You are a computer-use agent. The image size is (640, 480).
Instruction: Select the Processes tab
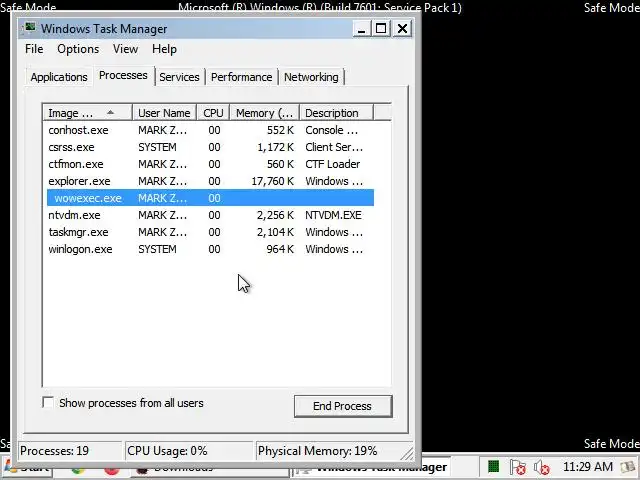(123, 76)
